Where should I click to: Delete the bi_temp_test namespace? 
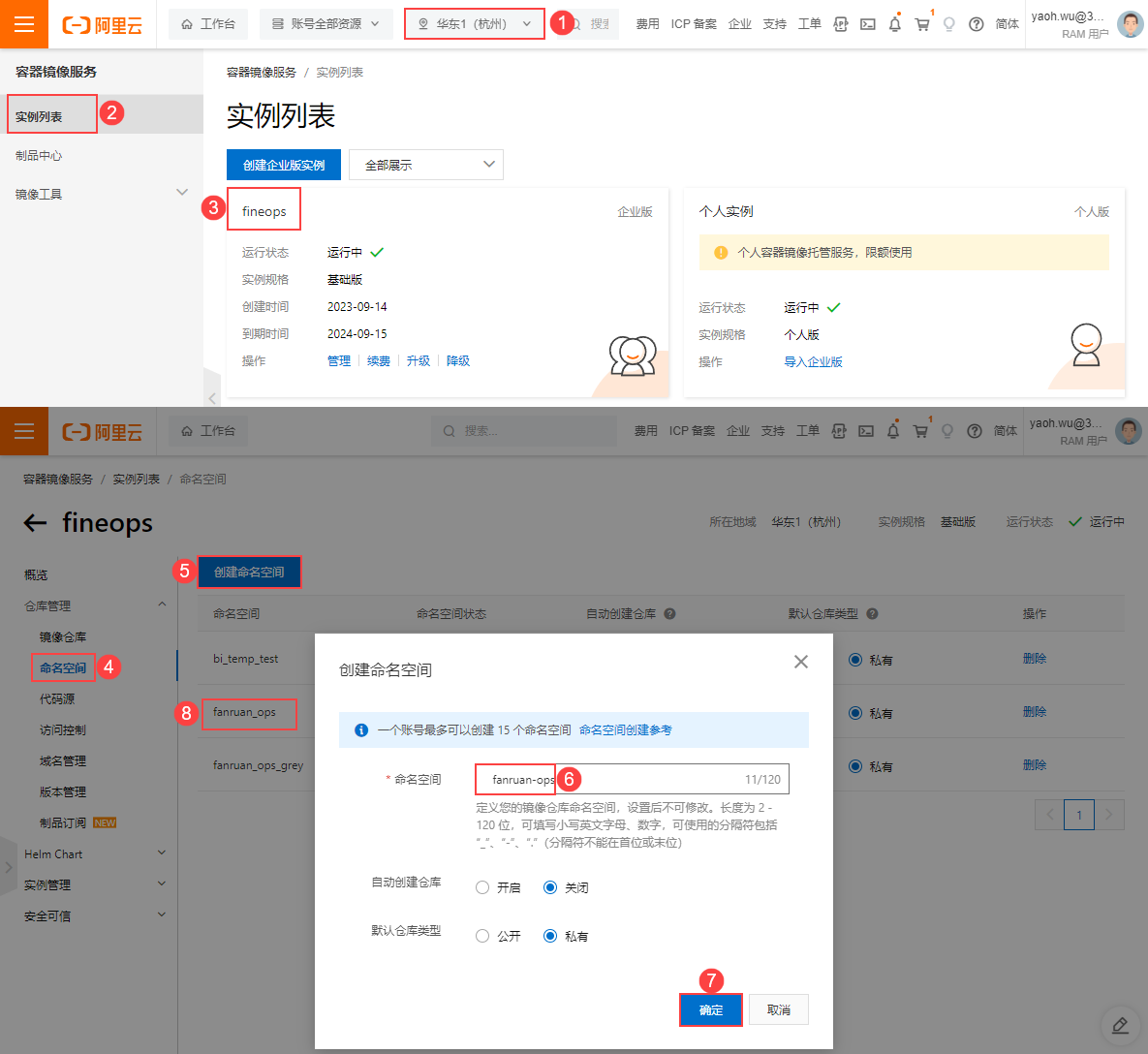(1035, 658)
